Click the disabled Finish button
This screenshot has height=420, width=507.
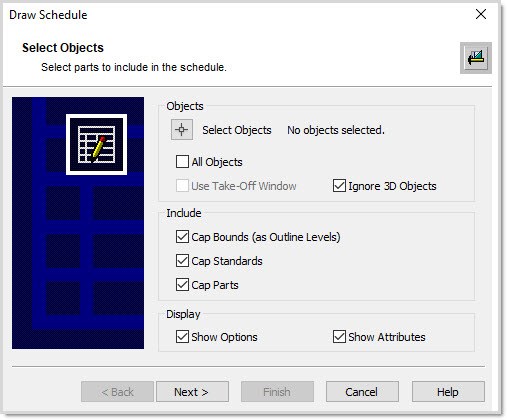point(277,392)
